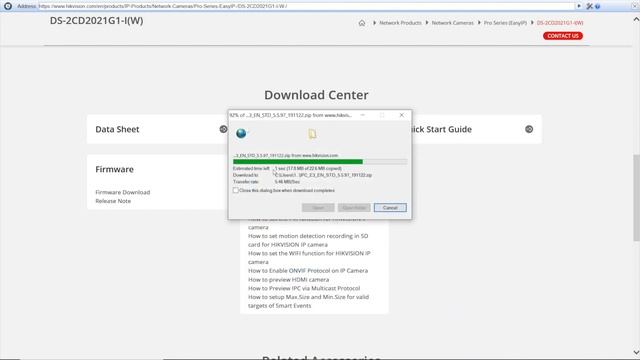Screen dimensions: 640x360
Task: Click the Quick Start Guide heading
Action: click(x=442, y=129)
